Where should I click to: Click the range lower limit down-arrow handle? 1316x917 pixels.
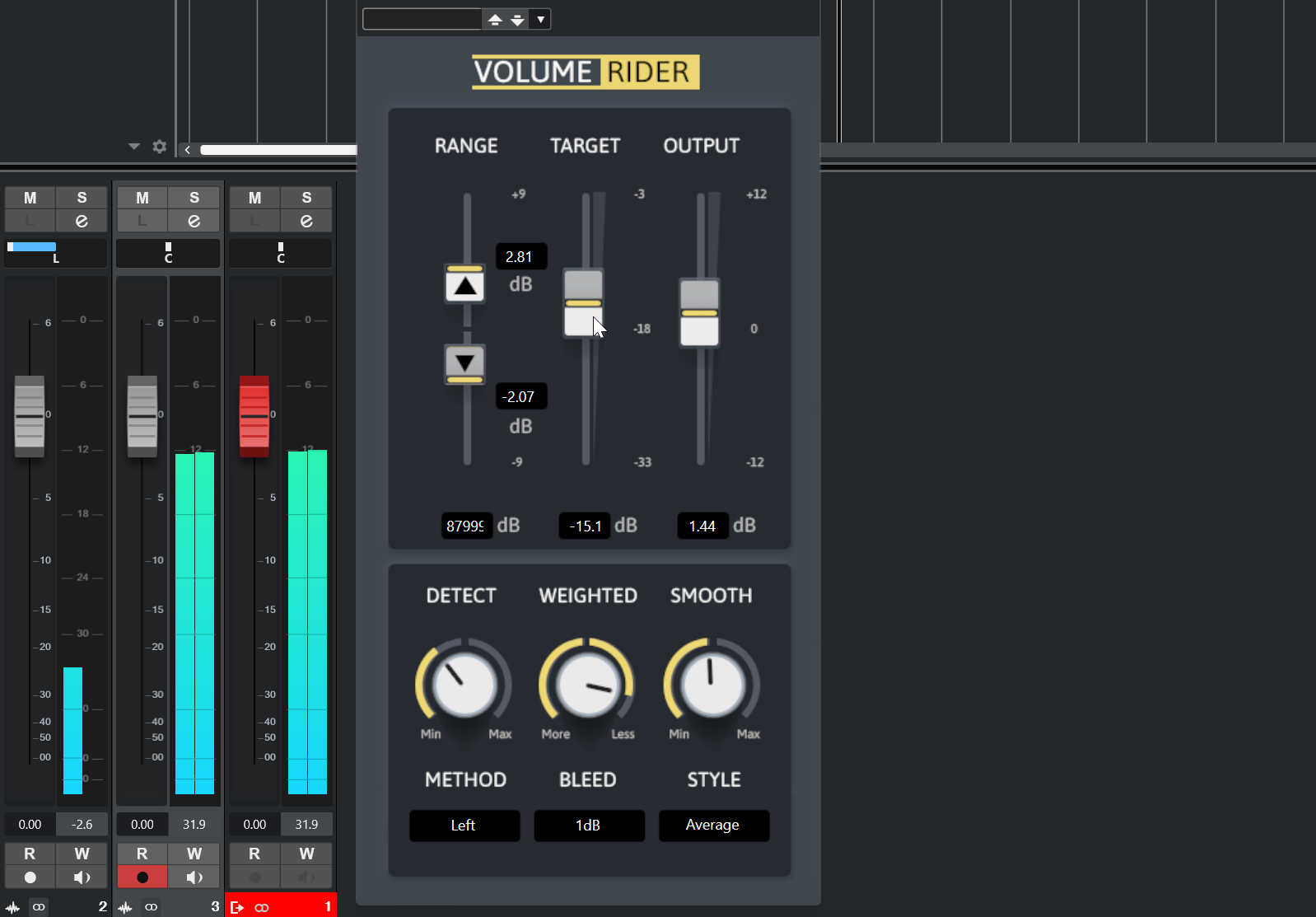click(x=464, y=364)
